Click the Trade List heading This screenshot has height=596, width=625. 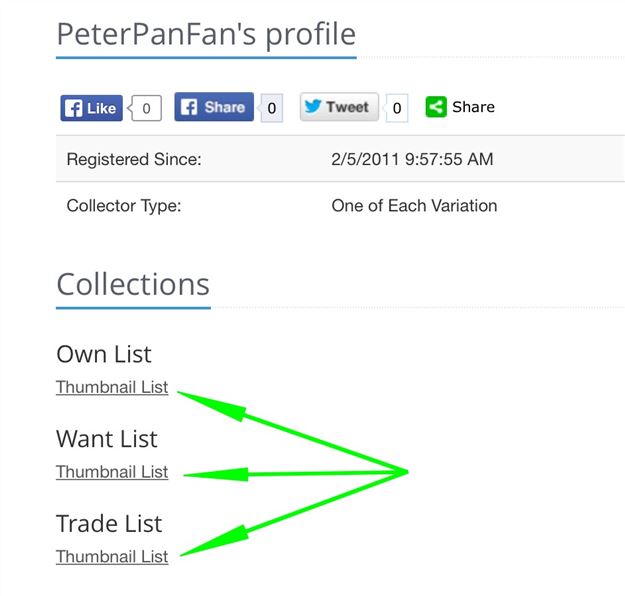(109, 523)
